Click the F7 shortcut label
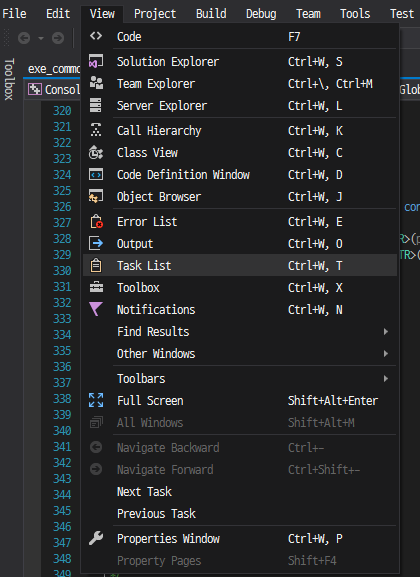 [x=294, y=37]
